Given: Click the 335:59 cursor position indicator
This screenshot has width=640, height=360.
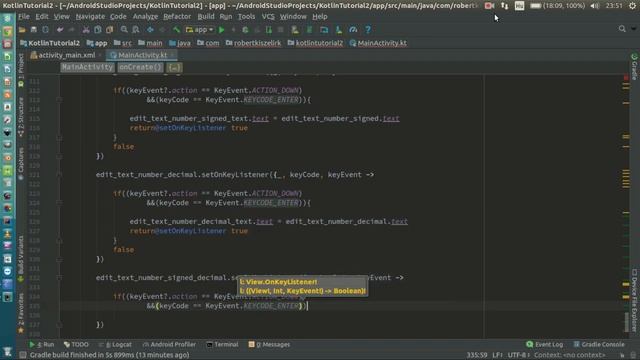Looking at the screenshot, I should pyautogui.click(x=477, y=355).
